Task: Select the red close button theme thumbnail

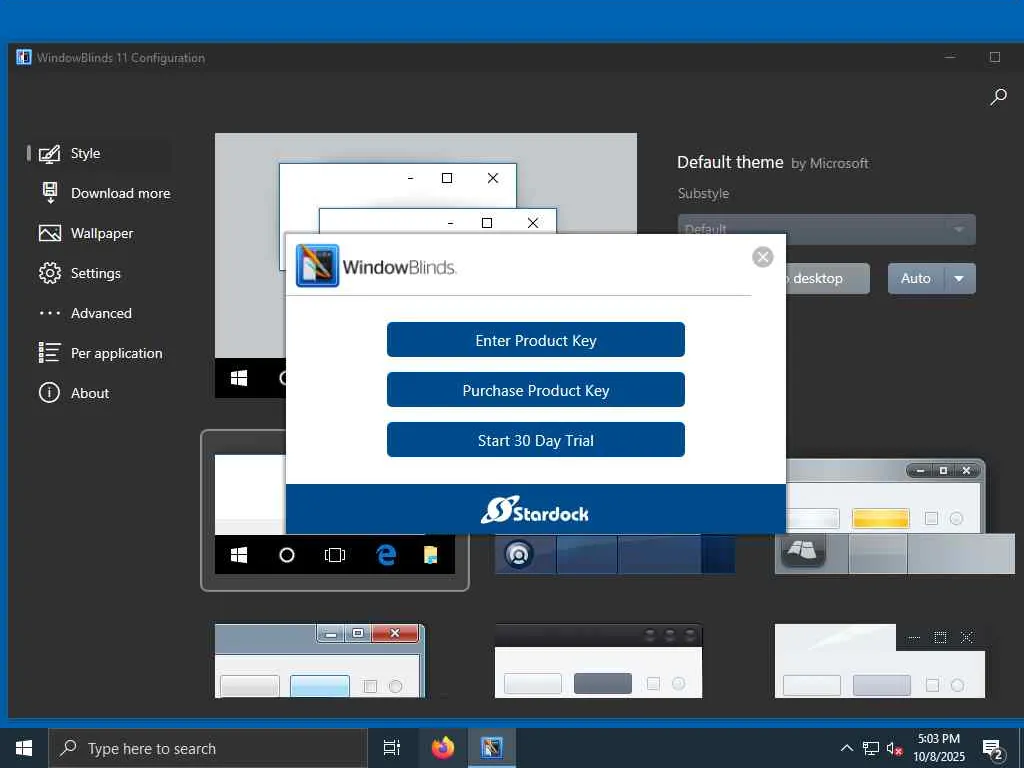Action: click(319, 660)
